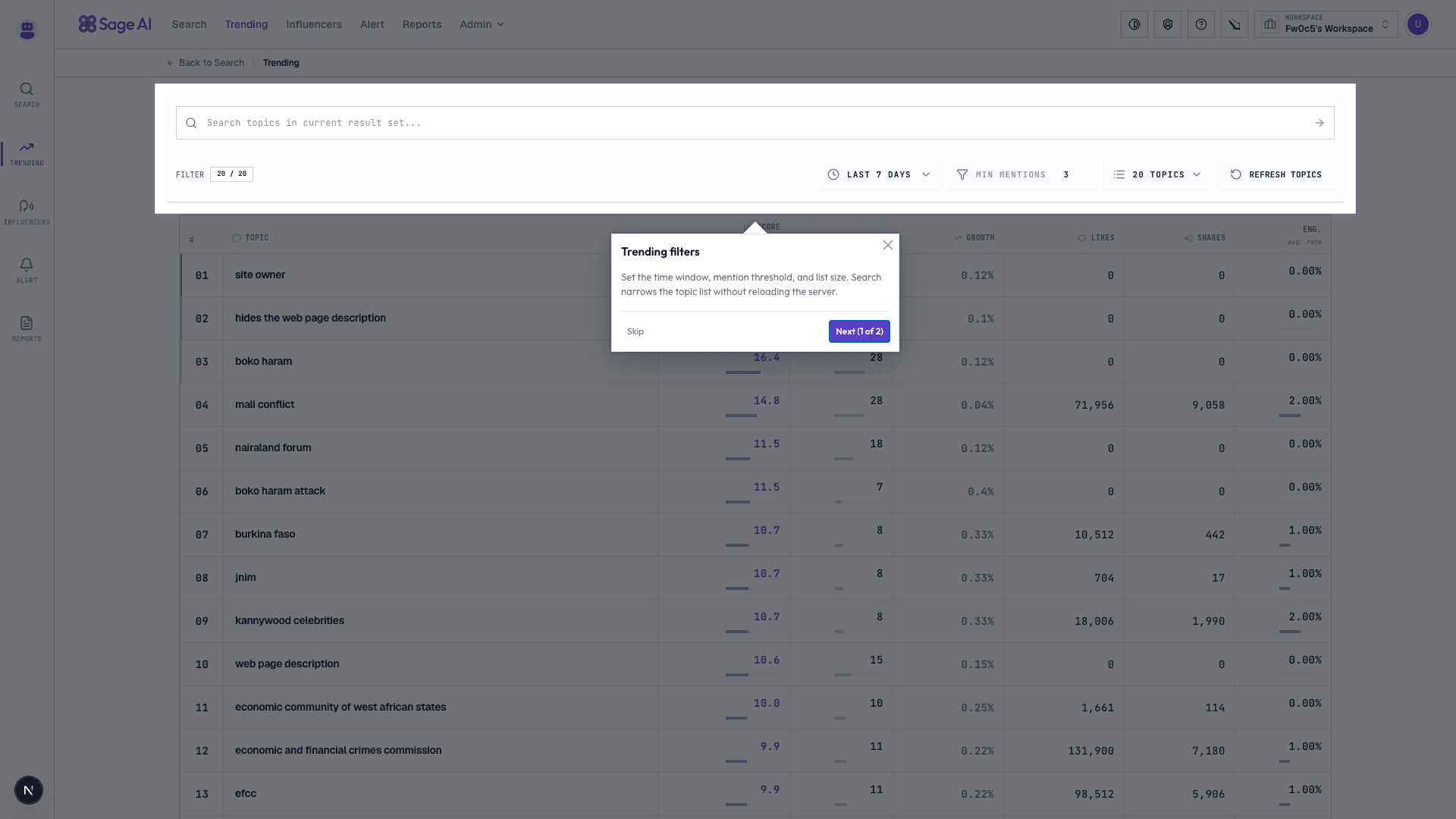Open the Influencers tab in the top navigation
Viewport: 1456px width, 819px height.
click(x=314, y=24)
